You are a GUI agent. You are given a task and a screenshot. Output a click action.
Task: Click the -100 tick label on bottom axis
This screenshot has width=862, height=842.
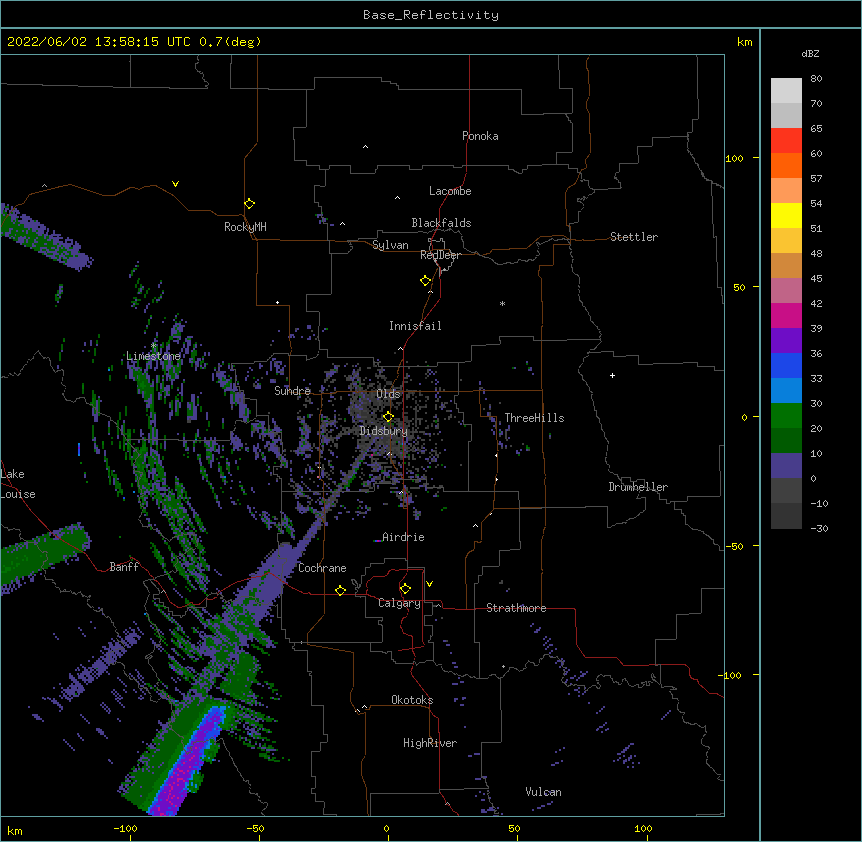coord(125,828)
